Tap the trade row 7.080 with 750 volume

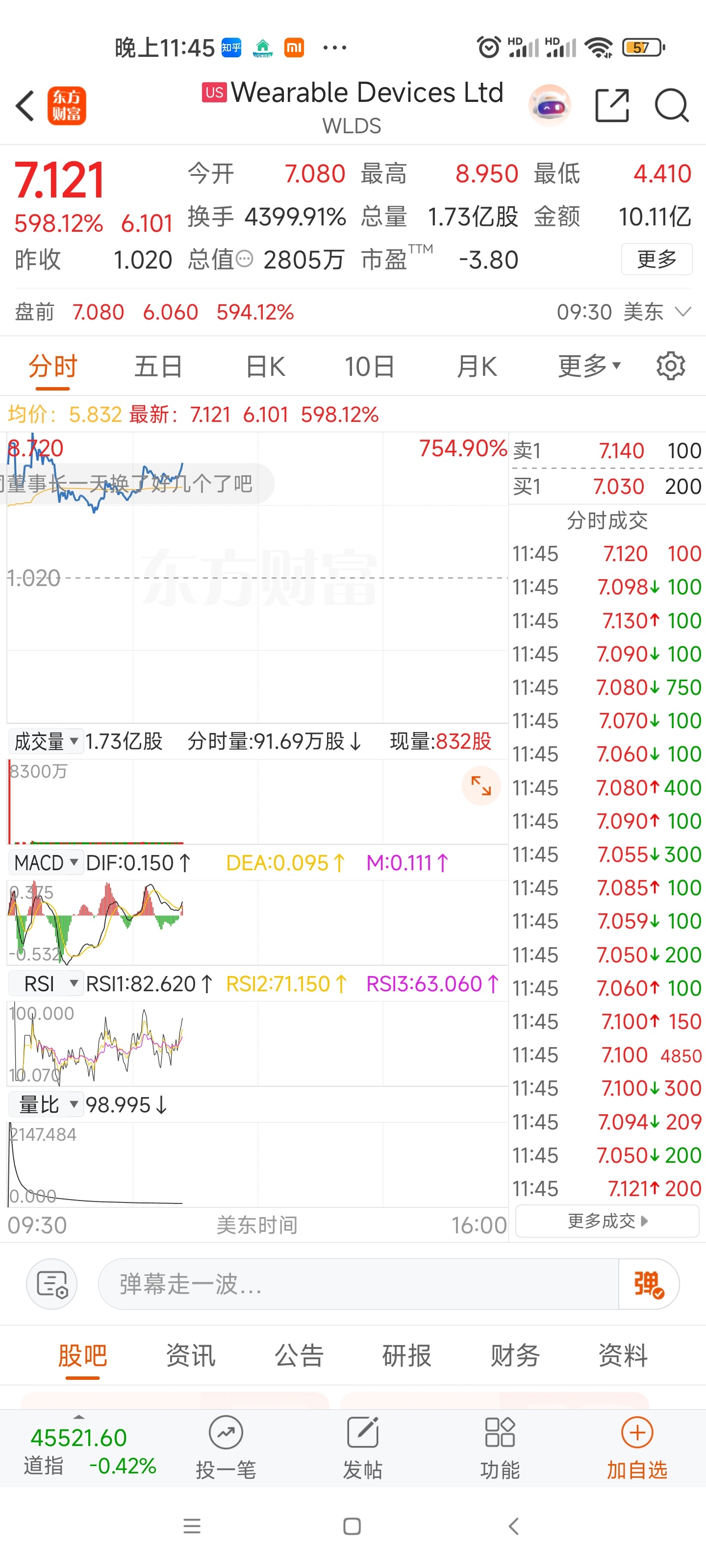(607, 687)
